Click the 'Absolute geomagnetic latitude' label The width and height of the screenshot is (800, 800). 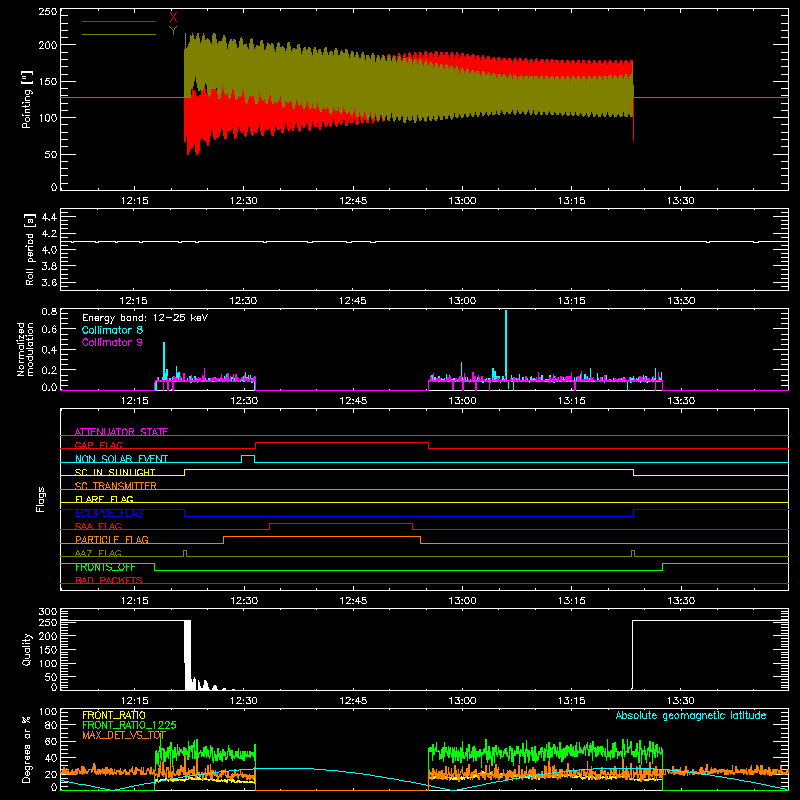coord(691,715)
